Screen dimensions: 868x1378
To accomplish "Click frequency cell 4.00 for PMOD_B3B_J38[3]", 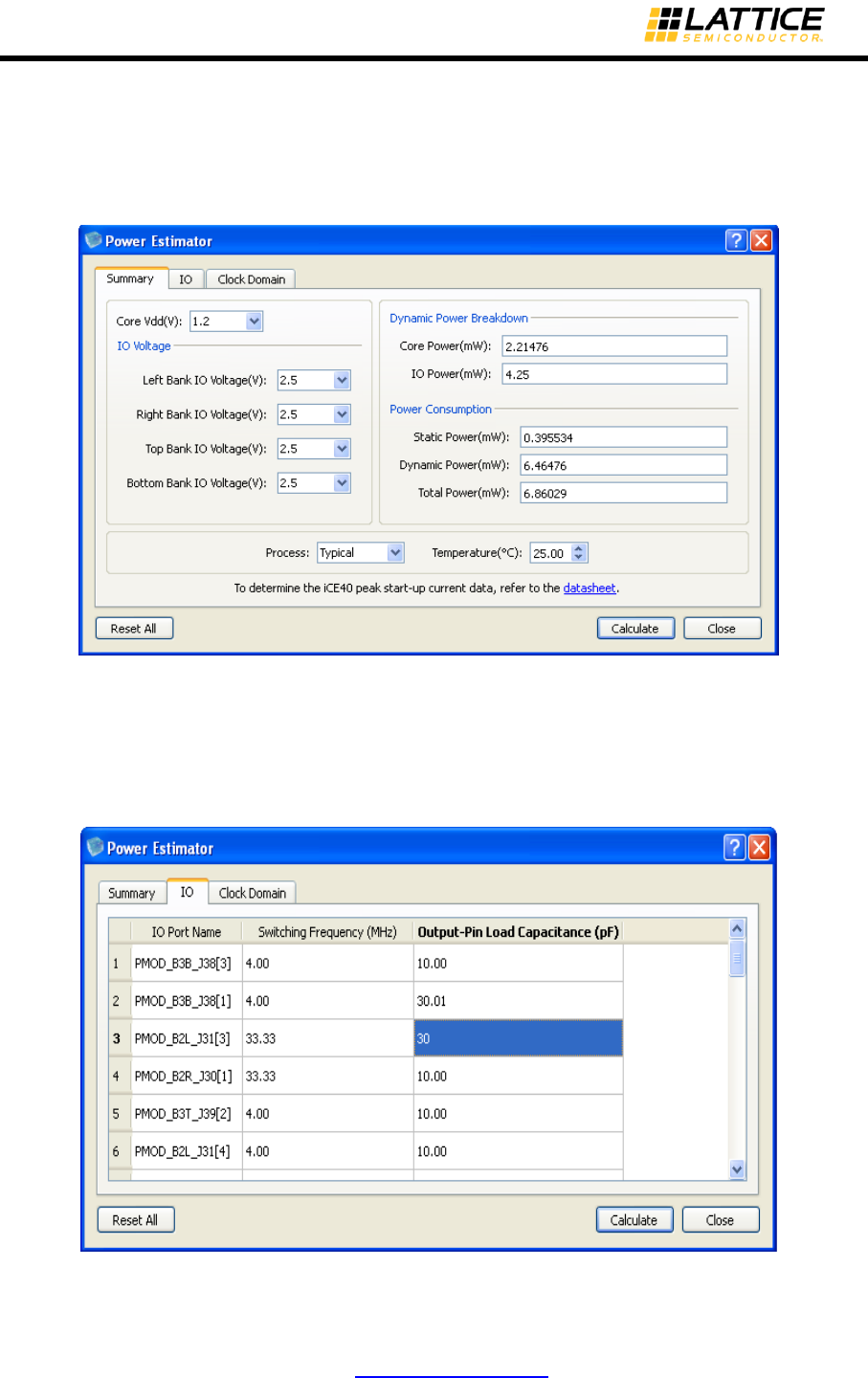I will point(327,964).
